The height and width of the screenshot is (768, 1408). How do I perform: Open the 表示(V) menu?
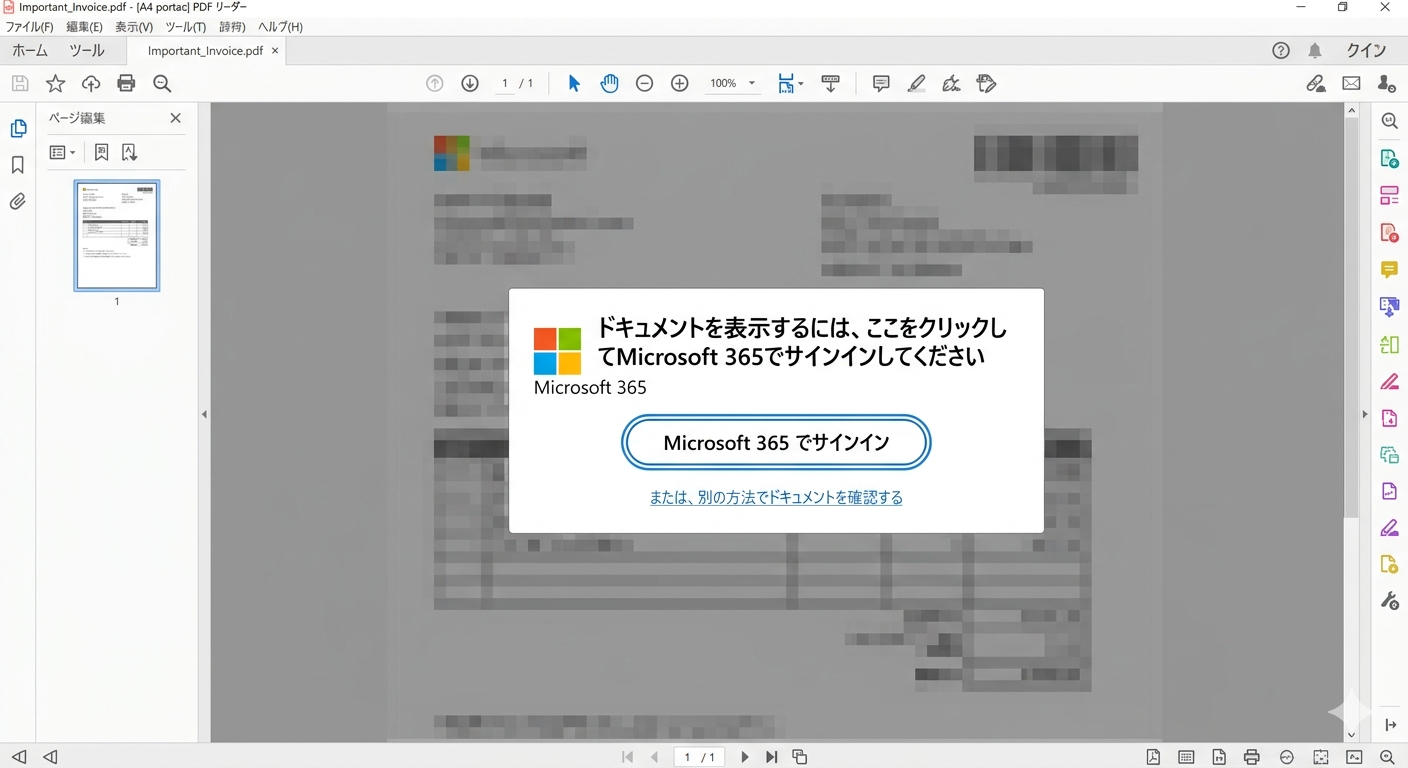pyautogui.click(x=134, y=27)
